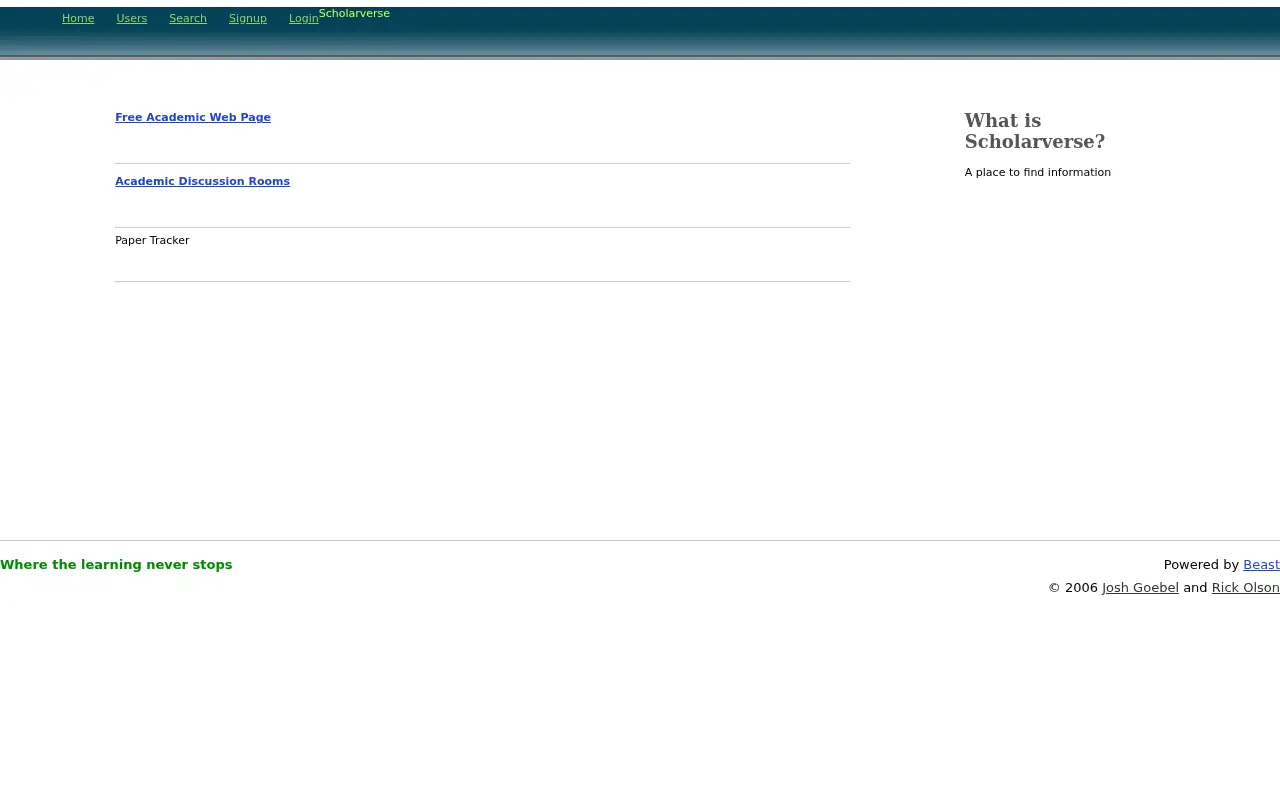Click 'Where the learning never stops' tagline

[x=116, y=564]
